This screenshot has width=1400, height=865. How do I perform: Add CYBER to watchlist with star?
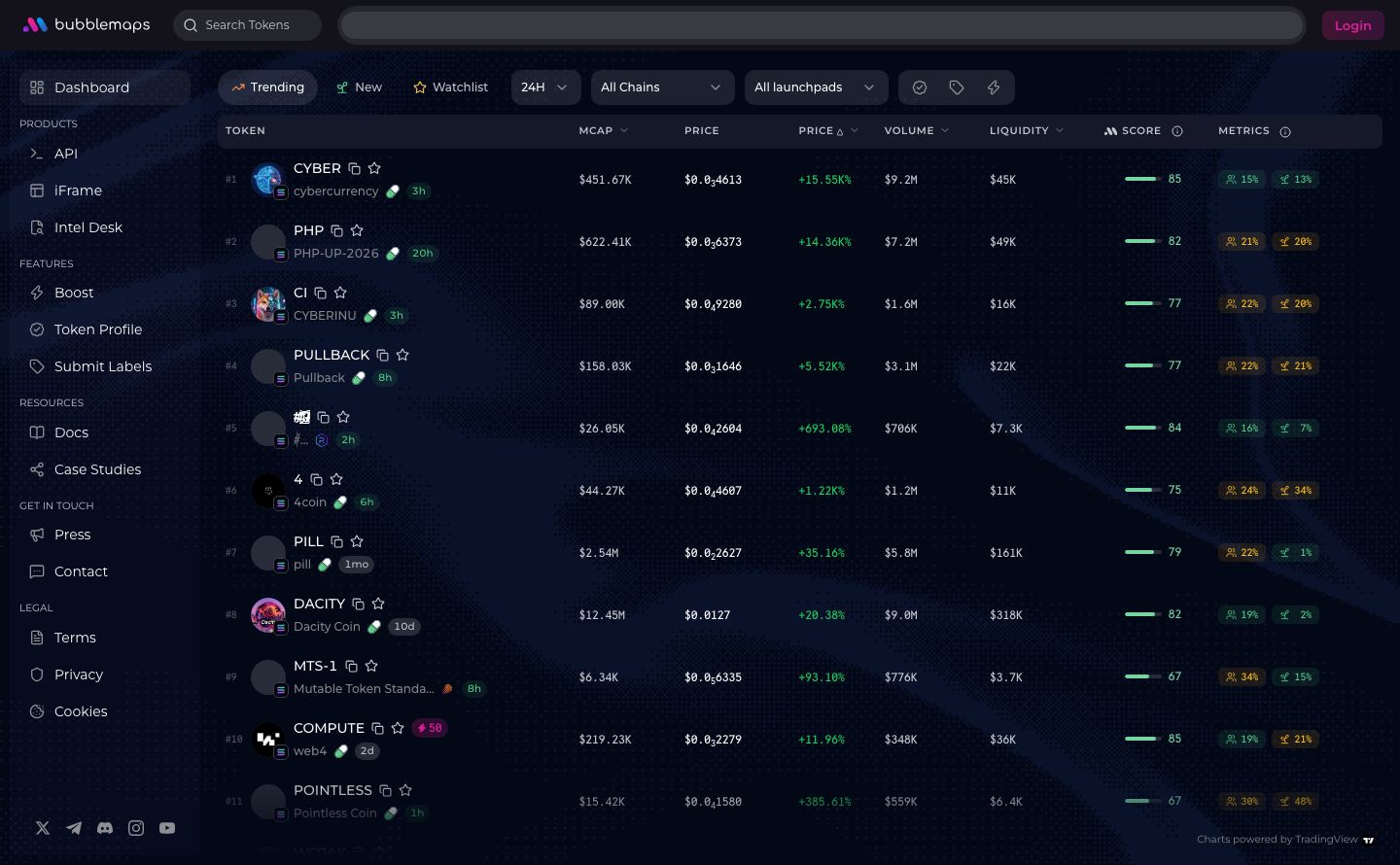(374, 168)
